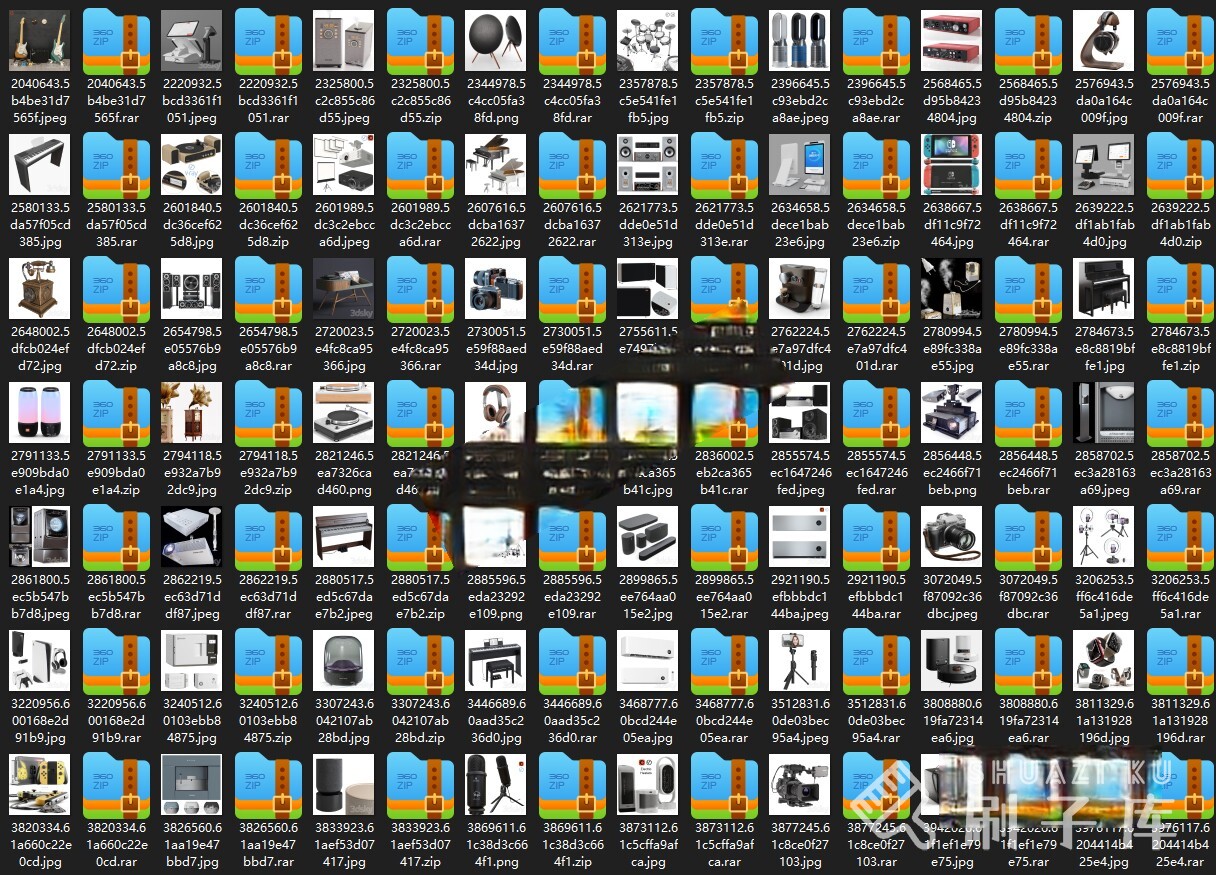Screen dimensions: 1216x875
Task: Select the 3307243 .zip archive icon
Action: coord(420,661)
